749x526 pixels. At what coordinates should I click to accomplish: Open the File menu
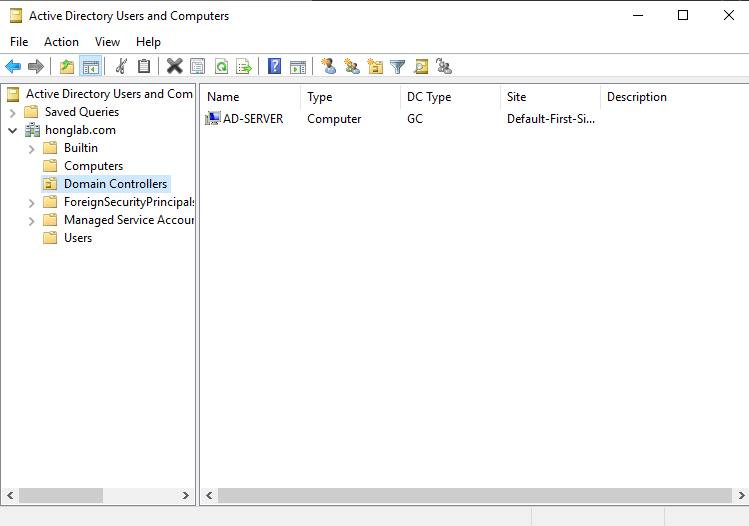tap(19, 42)
